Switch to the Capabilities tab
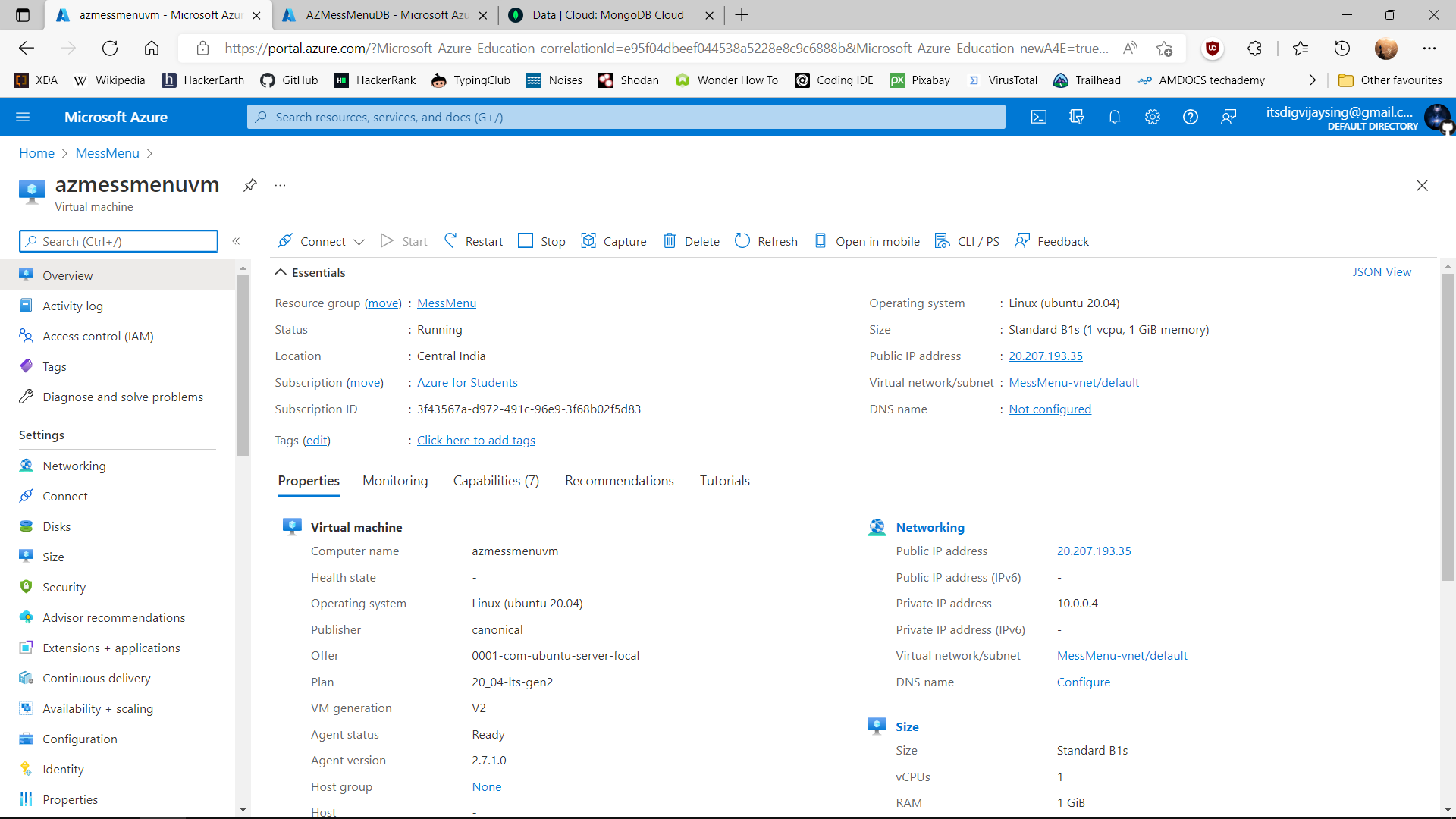This screenshot has height=819, width=1456. click(496, 480)
